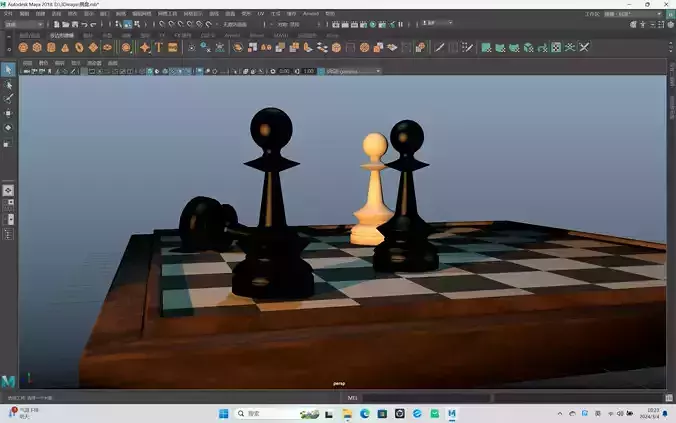Create a polygon sphere from the shelf
The image size is (676, 423).
point(23,47)
